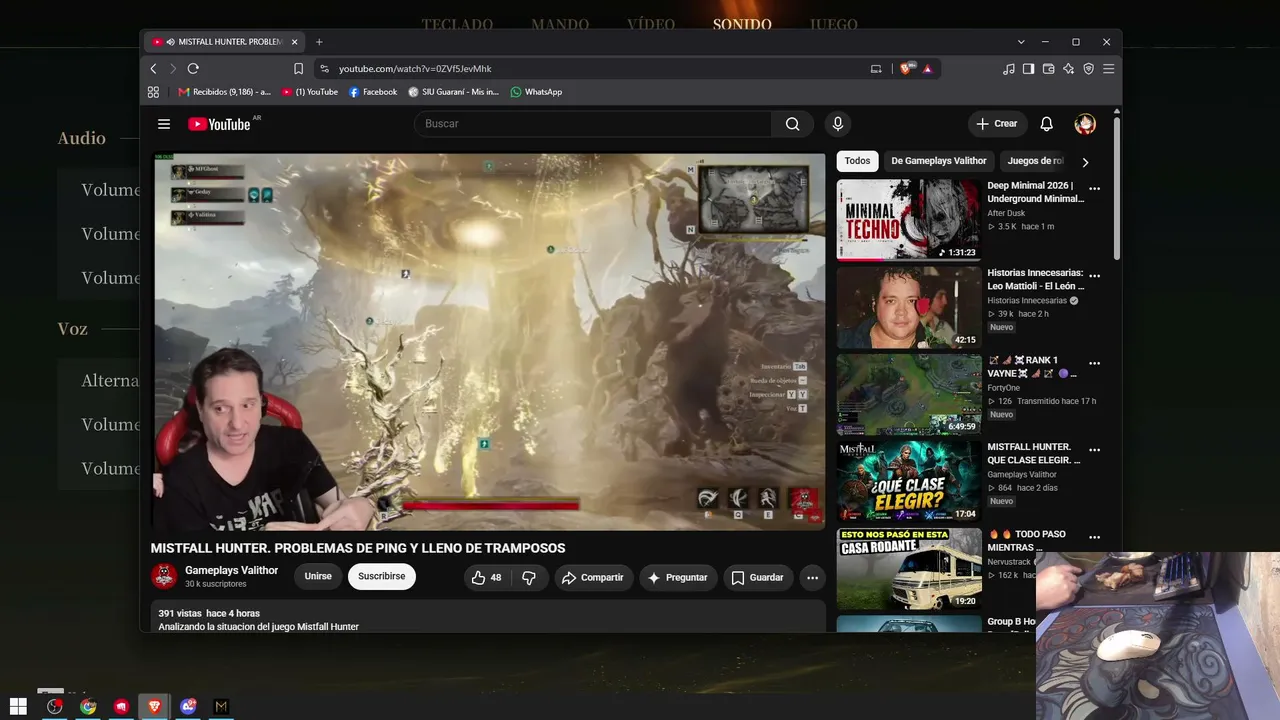Reload the YouTube page
This screenshot has width=1280, height=720.
tap(193, 69)
